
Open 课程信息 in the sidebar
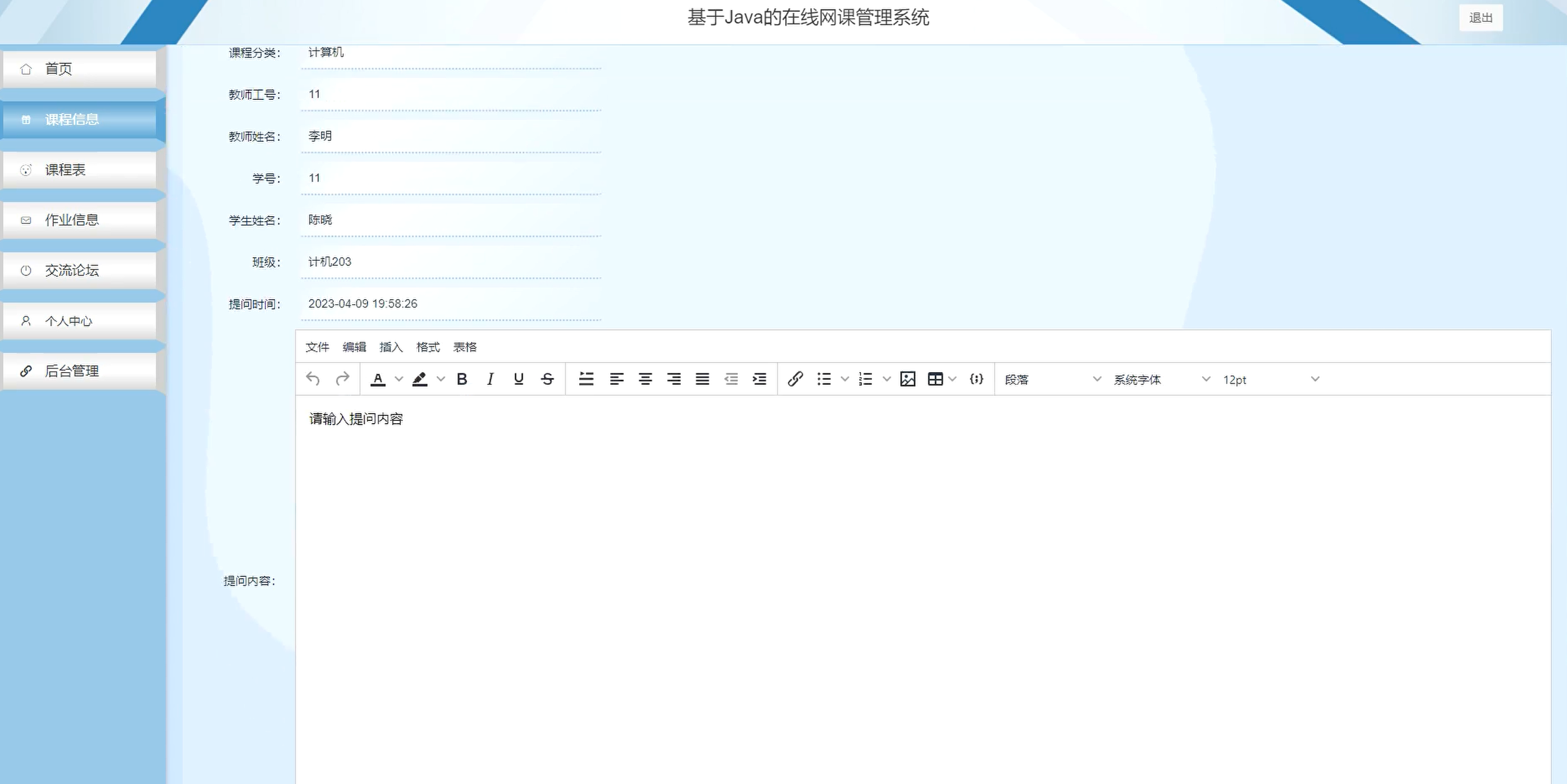click(x=80, y=119)
